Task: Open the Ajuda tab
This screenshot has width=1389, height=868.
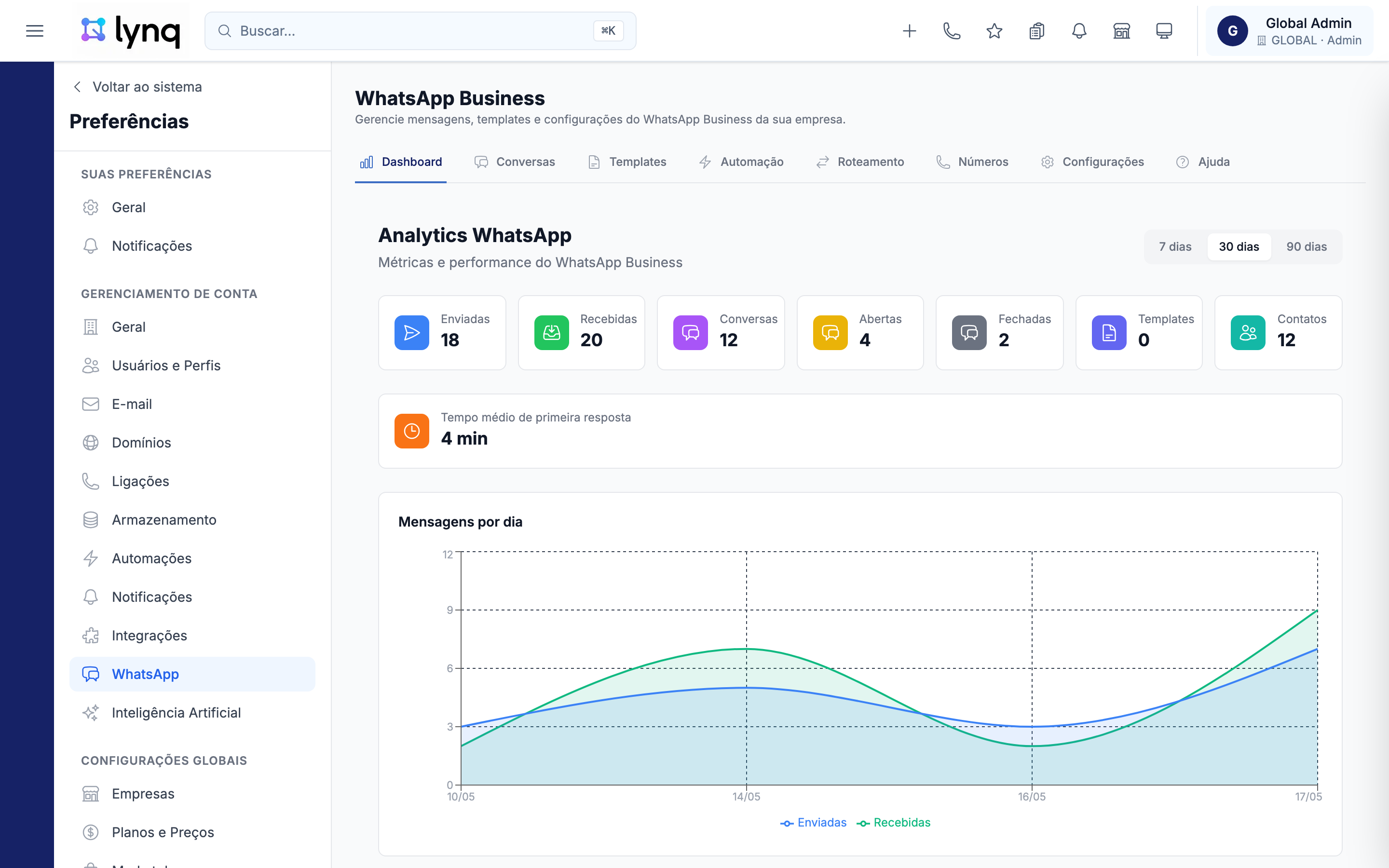Action: [1202, 162]
